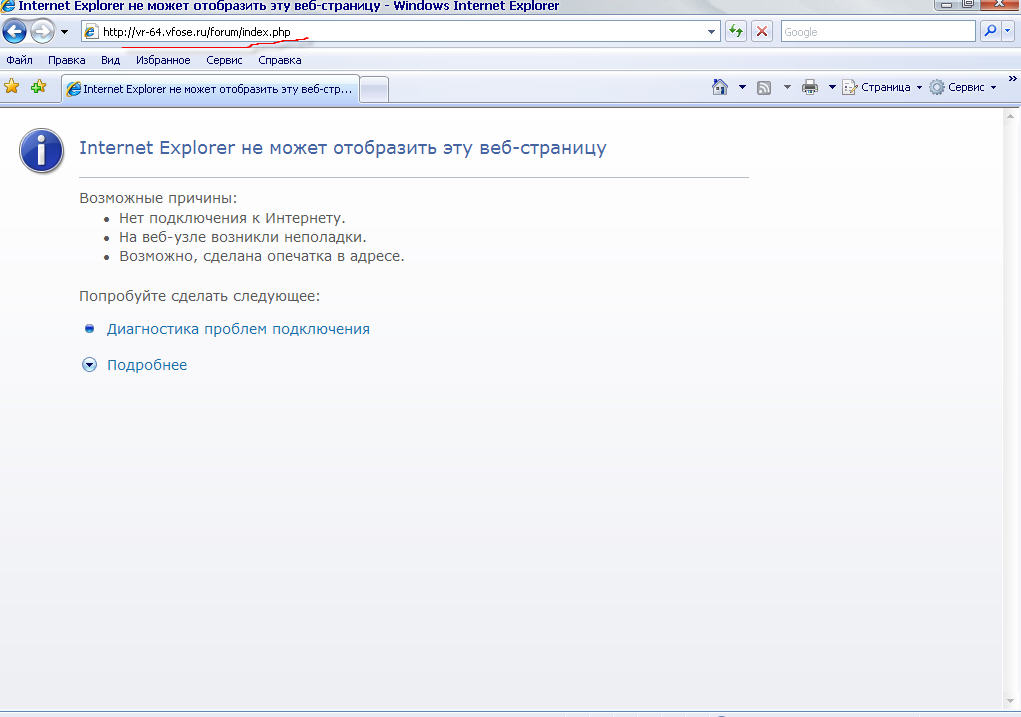The image size is (1021, 717).
Task: Click the Forward navigation button
Action: pyautogui.click(x=42, y=32)
